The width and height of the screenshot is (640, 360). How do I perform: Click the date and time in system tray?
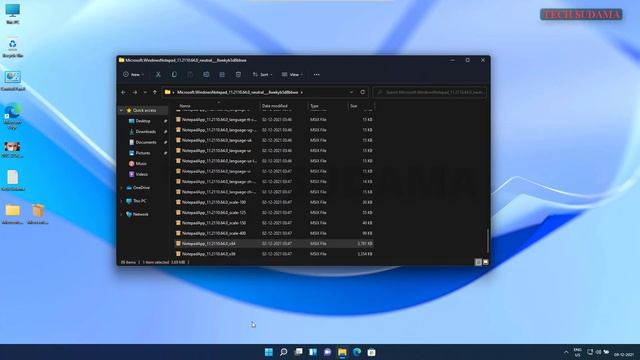[624, 354]
